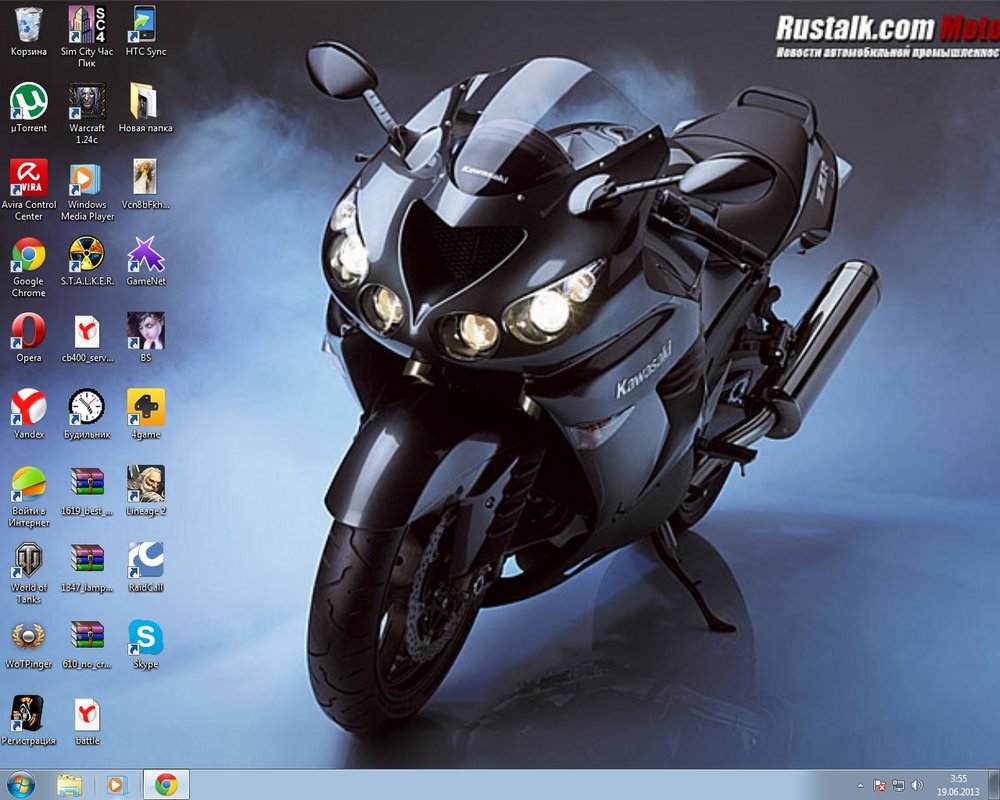Open the RaidCall desktop shortcut

146,561
